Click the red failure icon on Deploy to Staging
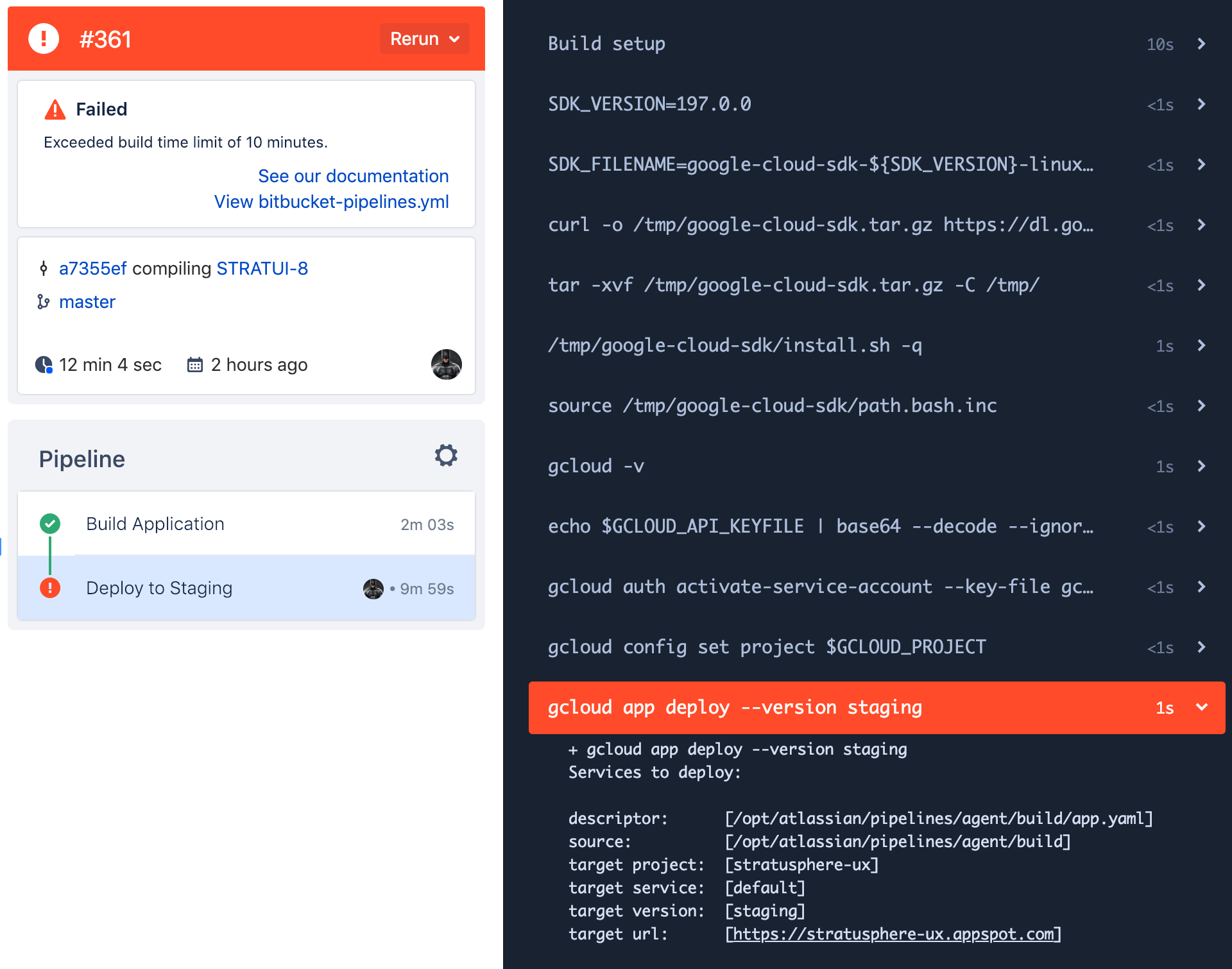 coord(50,588)
